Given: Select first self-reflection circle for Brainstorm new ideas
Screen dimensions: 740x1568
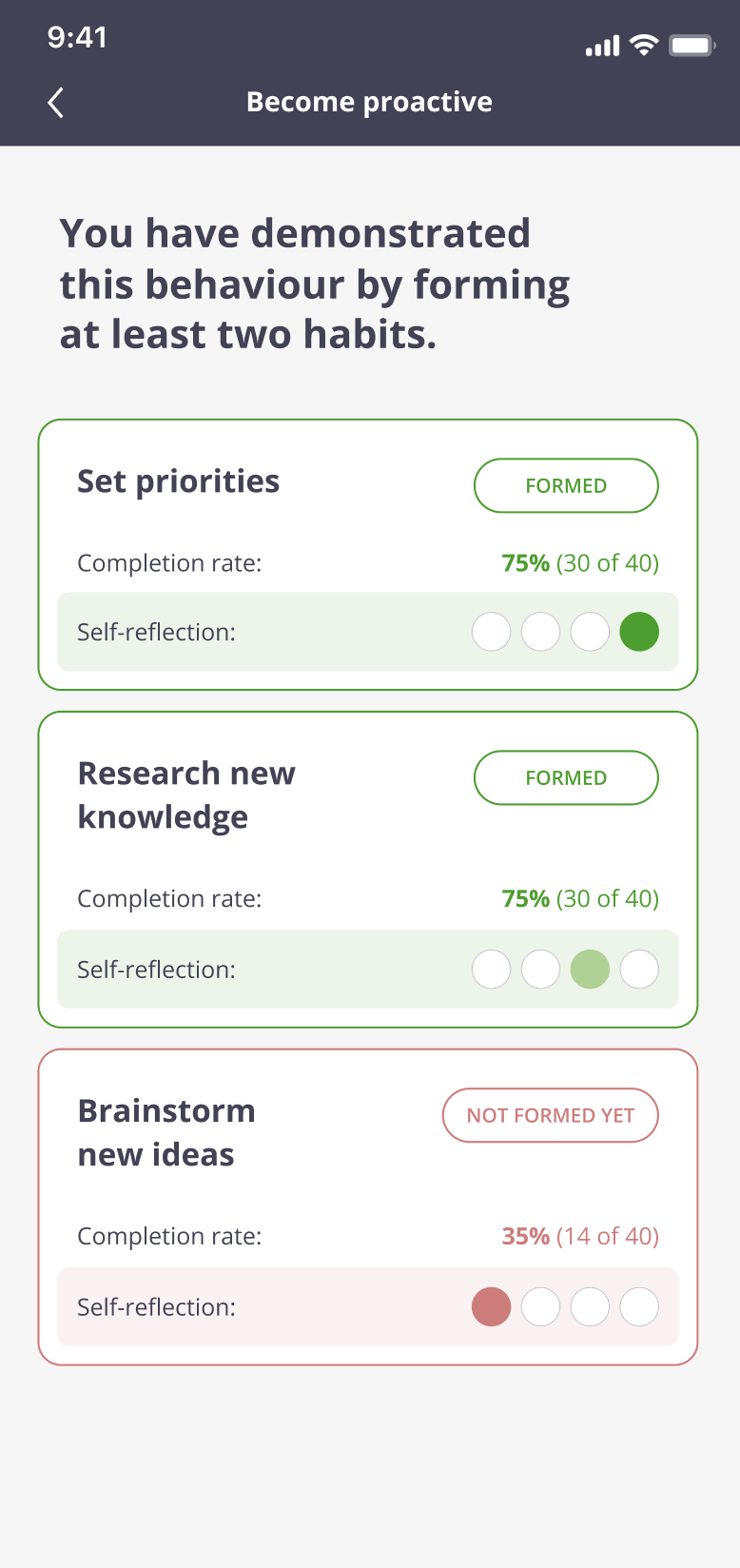Looking at the screenshot, I should (x=492, y=1307).
